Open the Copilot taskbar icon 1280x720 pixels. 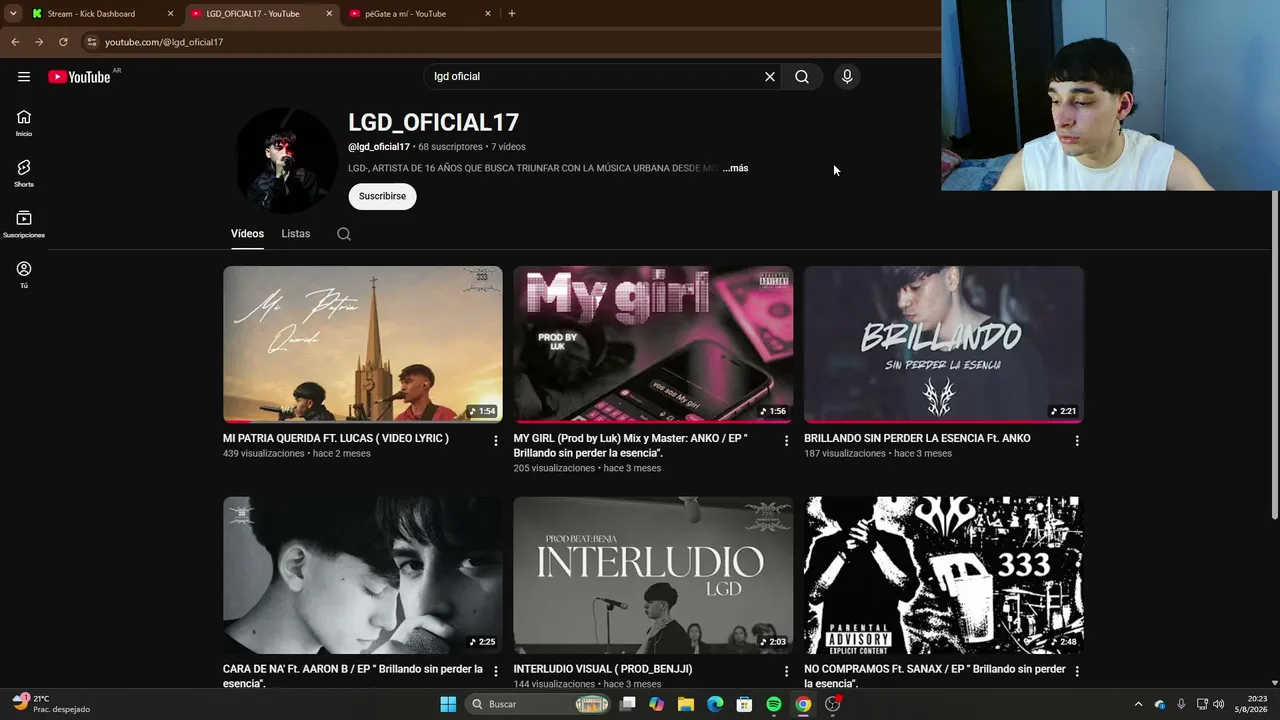click(x=656, y=704)
